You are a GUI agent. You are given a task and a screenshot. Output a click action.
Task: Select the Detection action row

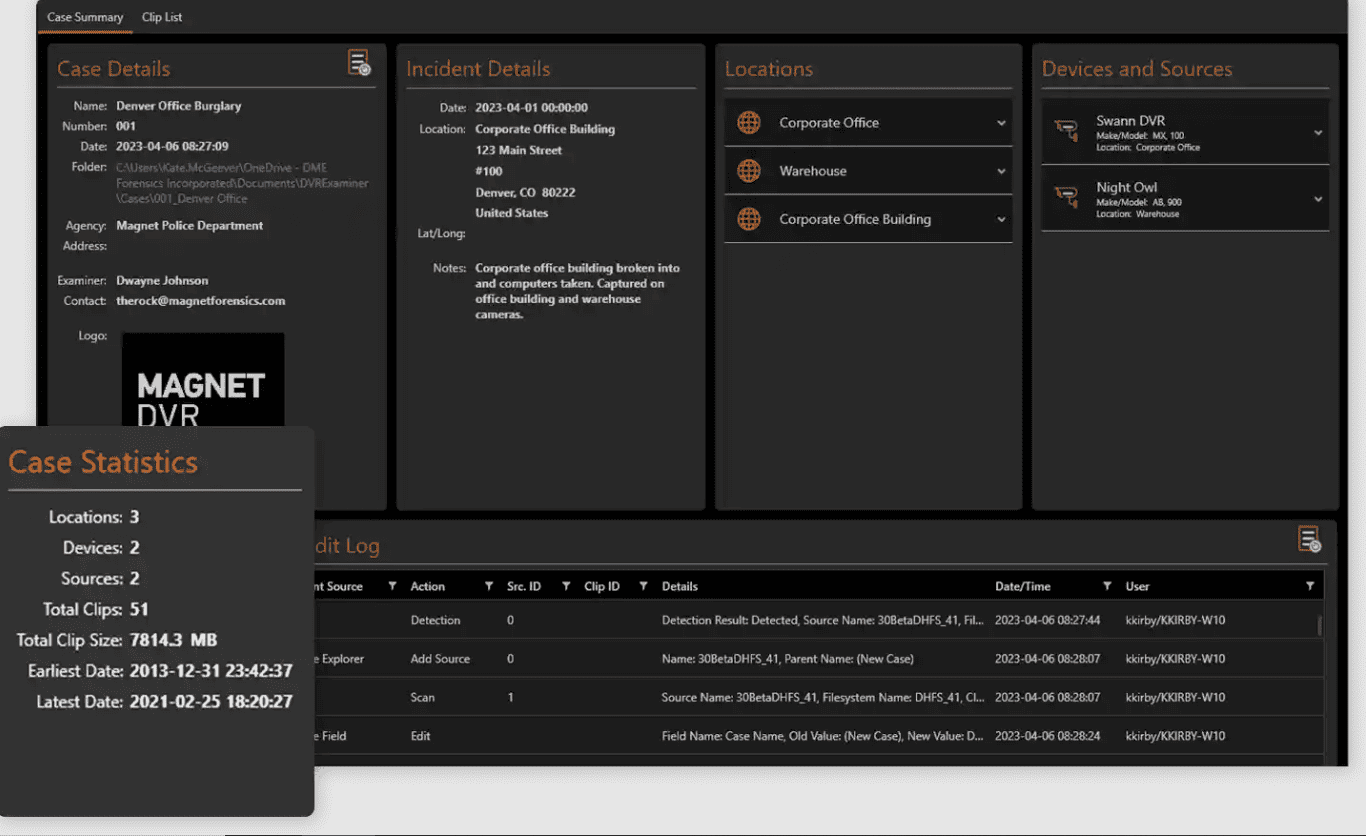pos(818,620)
